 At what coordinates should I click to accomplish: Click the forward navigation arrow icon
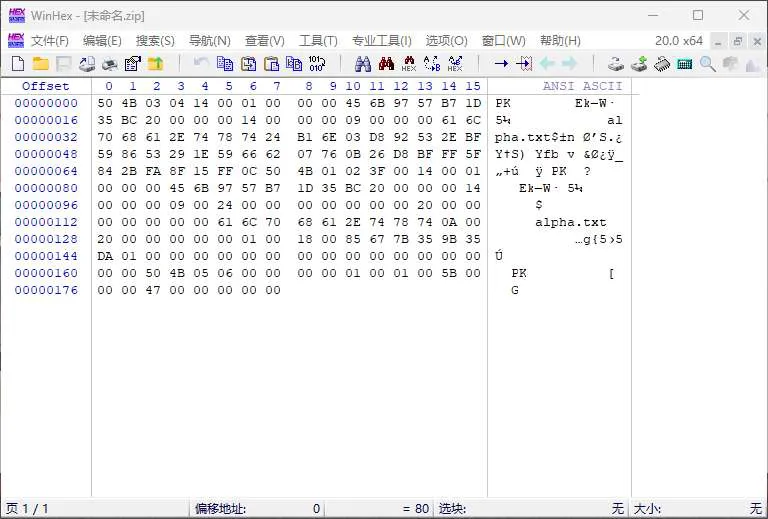[570, 64]
